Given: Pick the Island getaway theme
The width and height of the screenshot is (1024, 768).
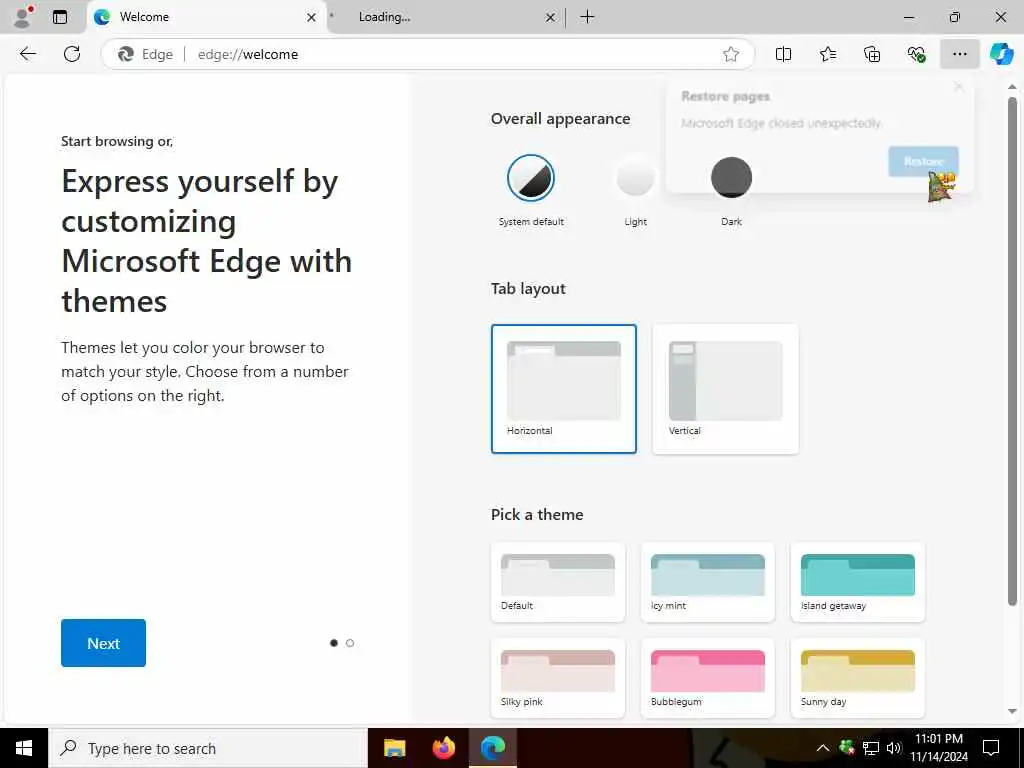Looking at the screenshot, I should point(857,582).
